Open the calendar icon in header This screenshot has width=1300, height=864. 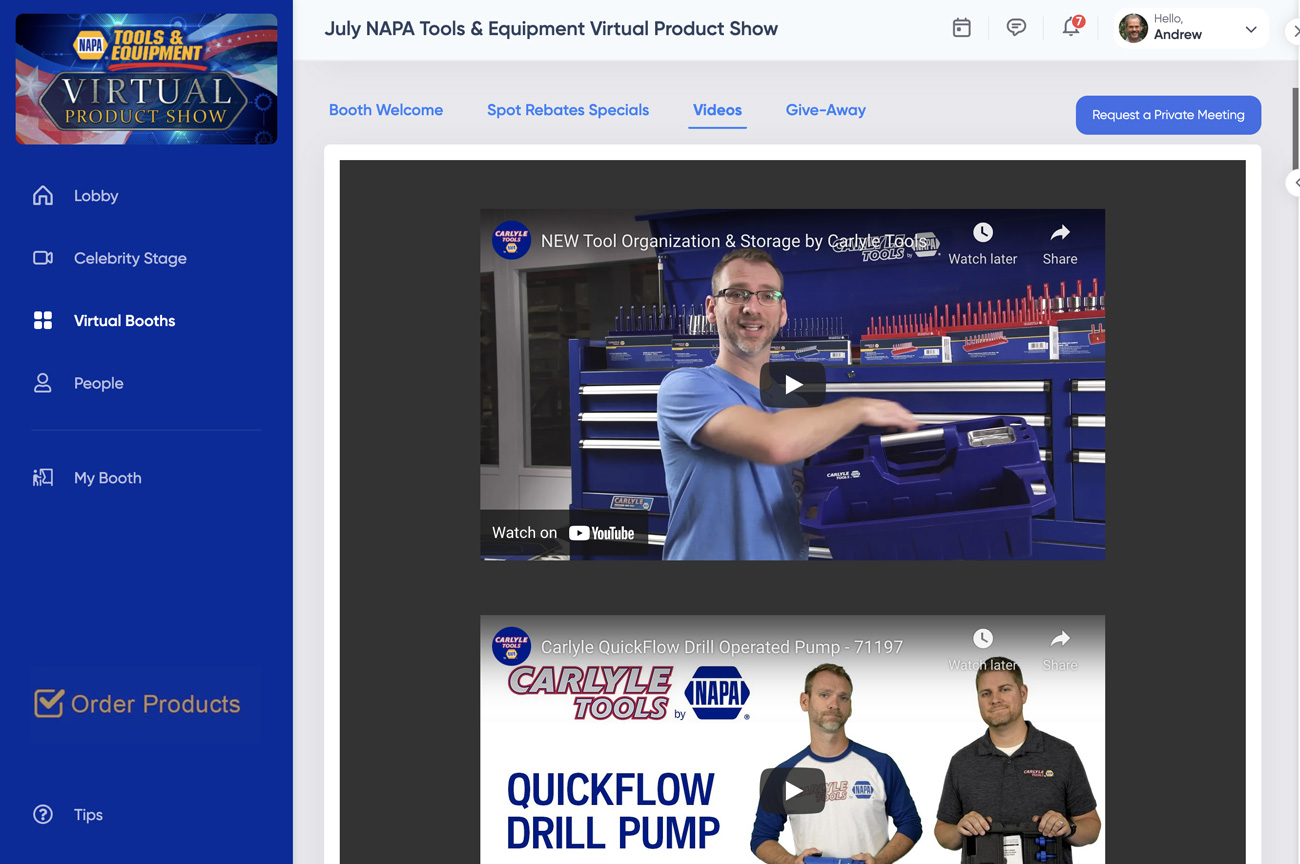[x=961, y=28]
